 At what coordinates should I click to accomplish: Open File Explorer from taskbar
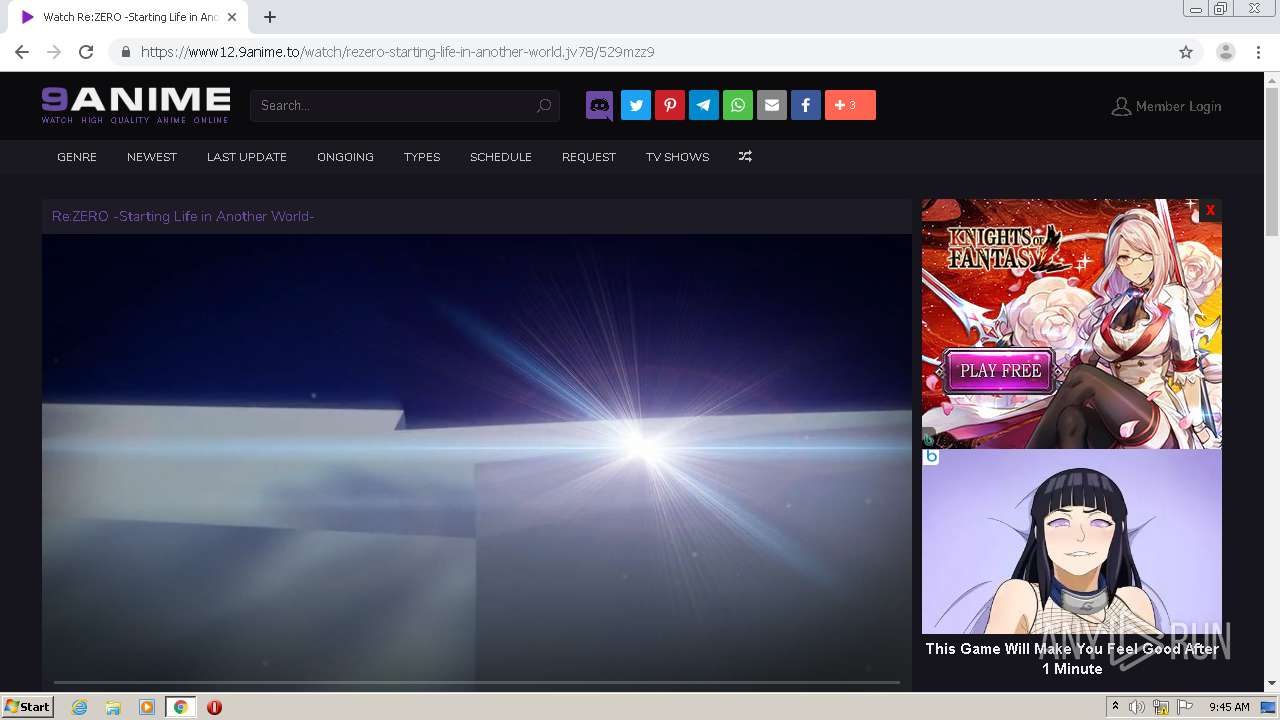[x=113, y=707]
